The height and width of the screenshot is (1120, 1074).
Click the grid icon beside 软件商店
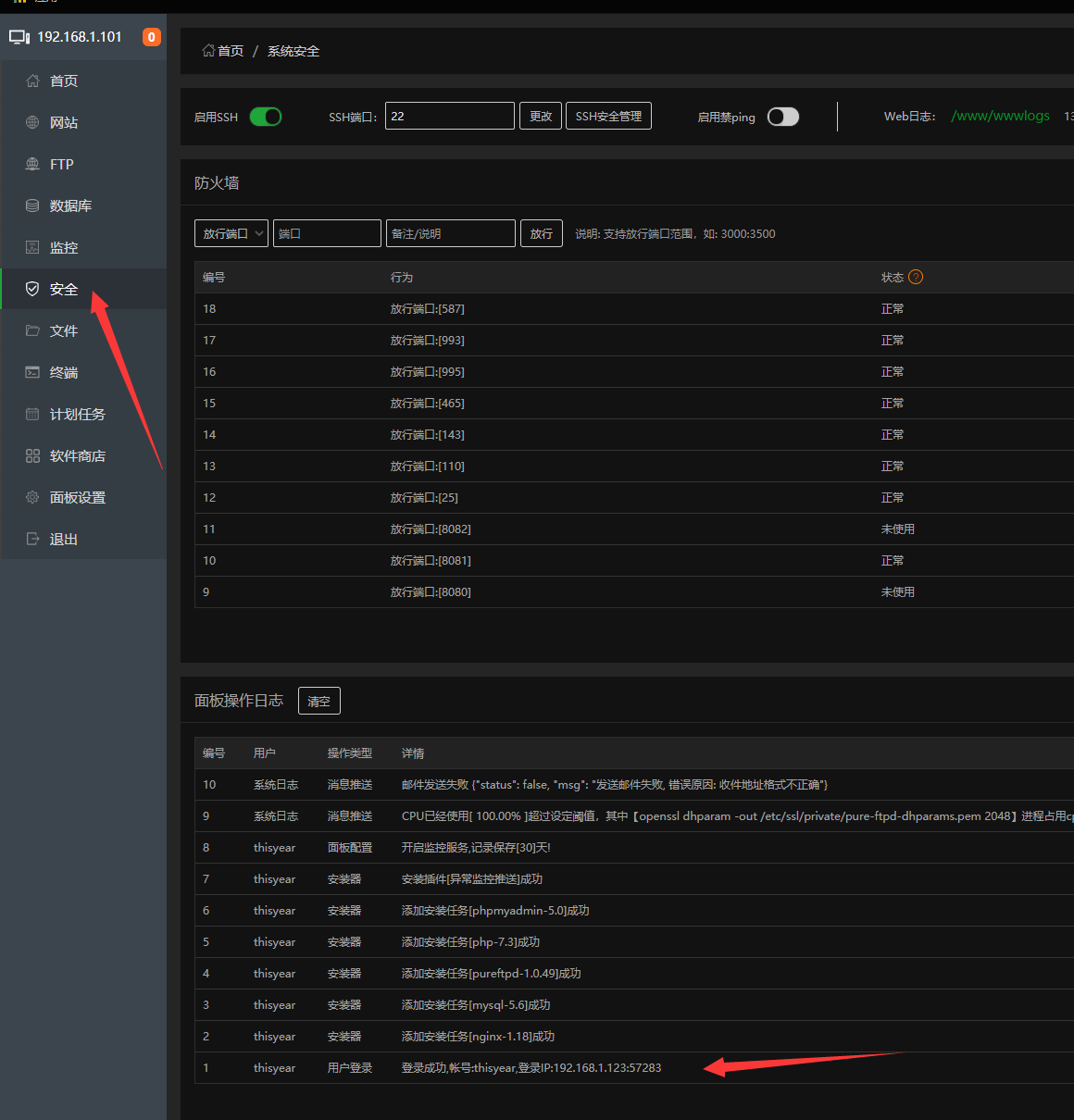(x=32, y=456)
